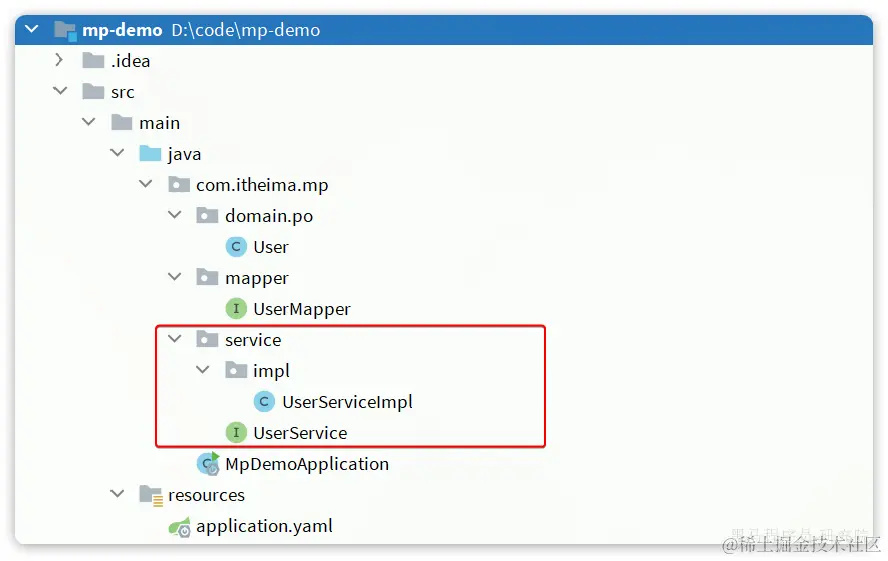Select the domain.po package label
888x561 pixels.
click(269, 216)
